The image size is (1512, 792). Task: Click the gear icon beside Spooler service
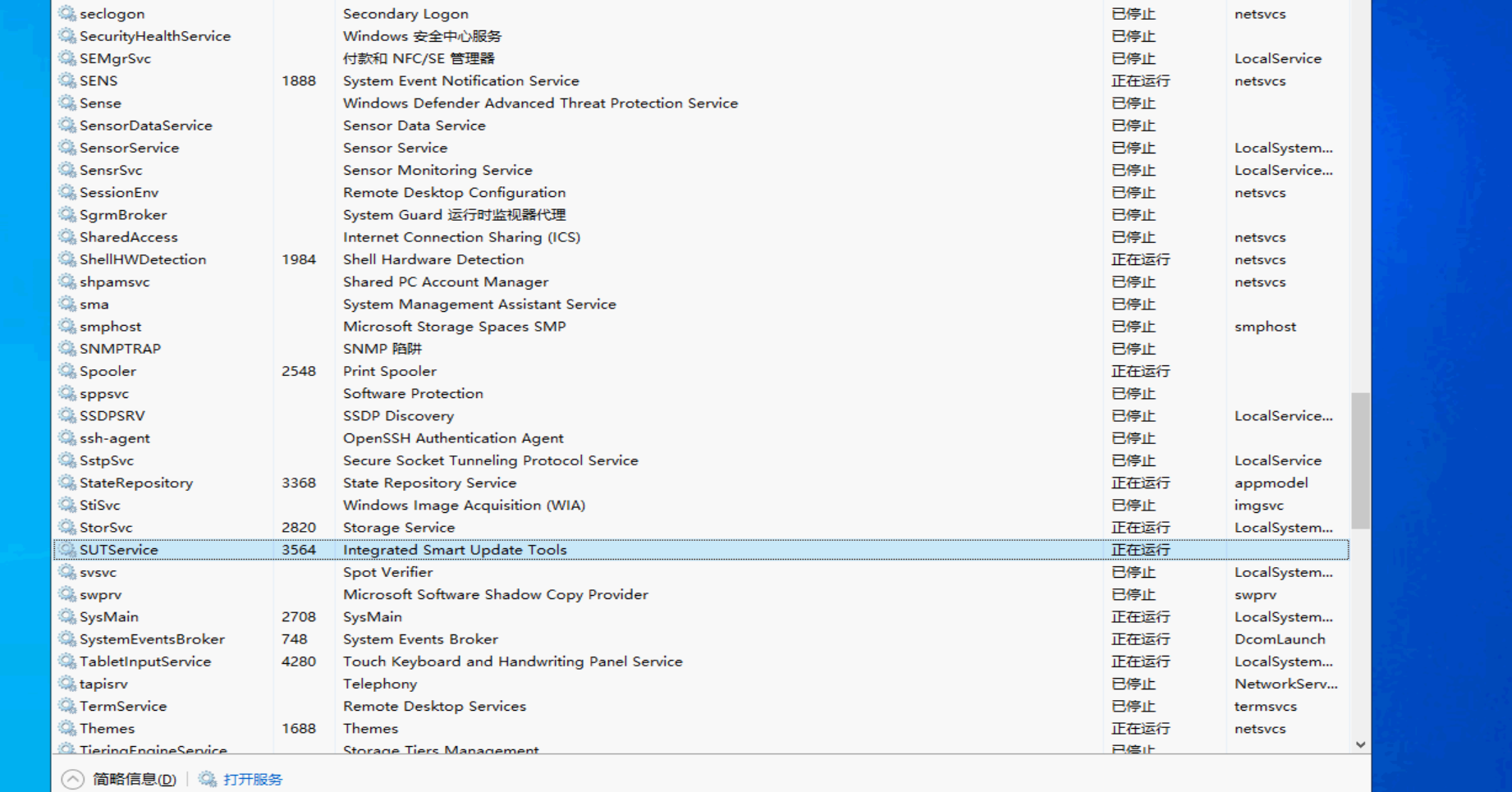pos(67,371)
